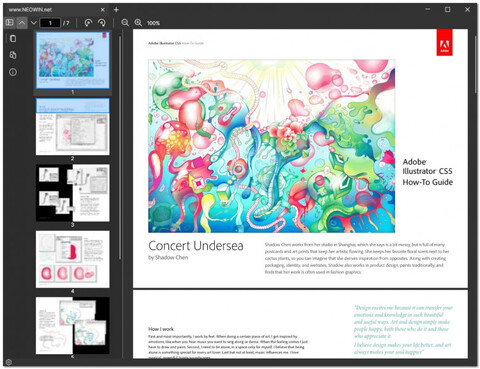Viewport: 480px width, 369px height.
Task: Select page 3 thumbnail
Action: coord(73,193)
